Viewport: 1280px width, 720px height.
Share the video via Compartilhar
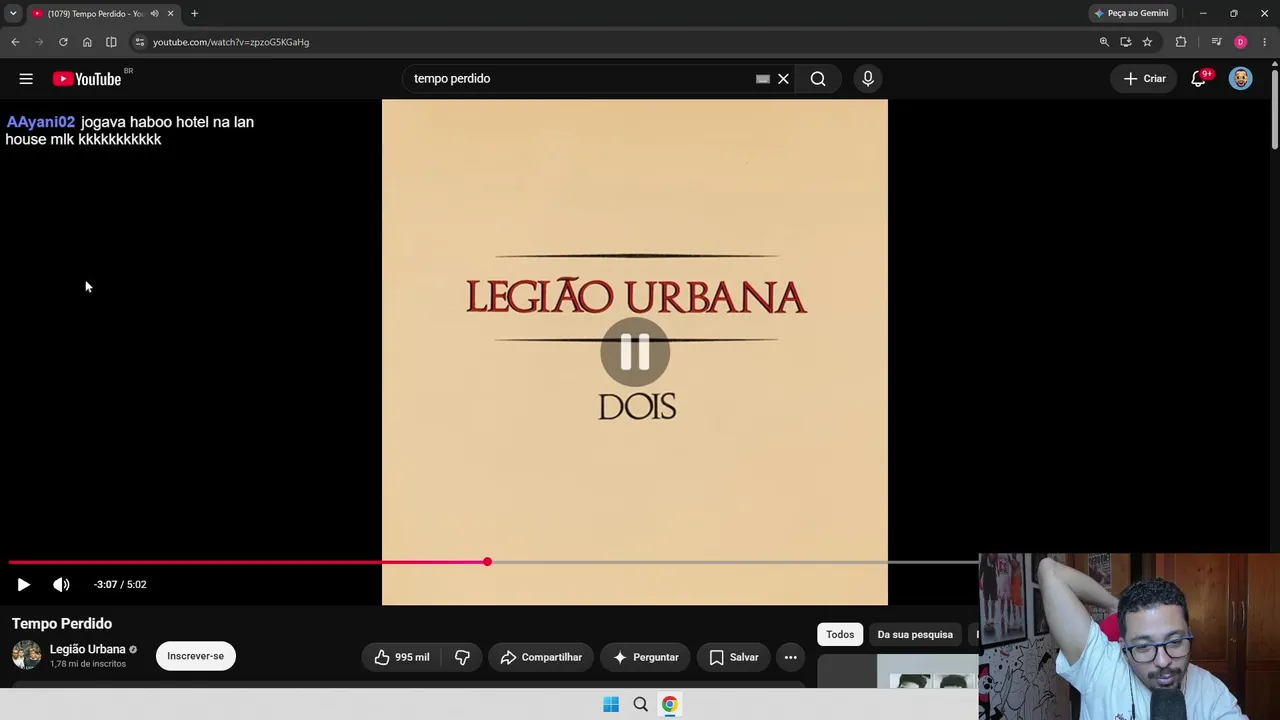point(541,657)
